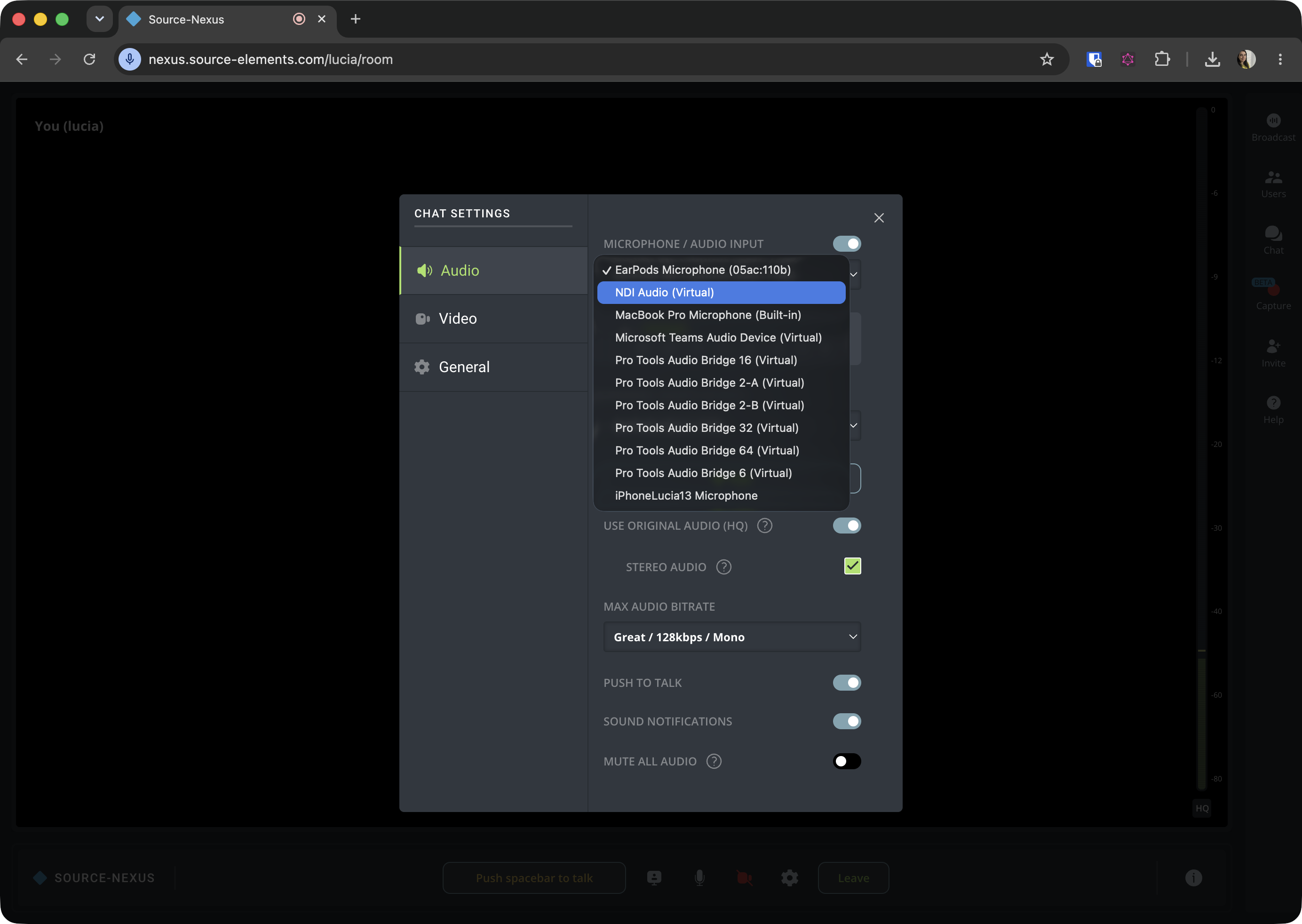The height and width of the screenshot is (924, 1302).
Task: Select NDI Audio (Virtual) microphone option
Action: coord(721,293)
